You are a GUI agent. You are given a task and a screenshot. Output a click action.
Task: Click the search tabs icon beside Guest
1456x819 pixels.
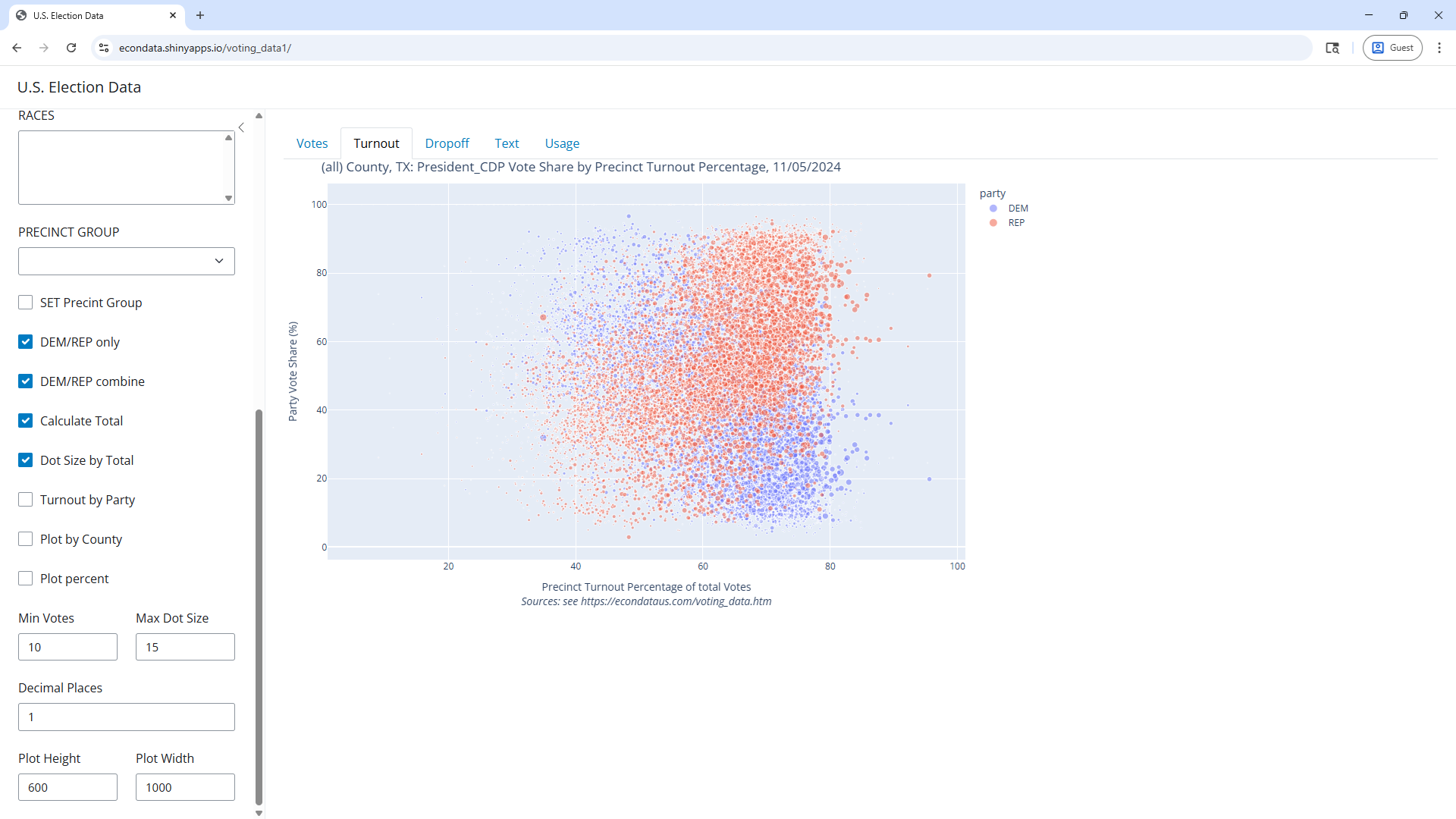tap(1332, 48)
